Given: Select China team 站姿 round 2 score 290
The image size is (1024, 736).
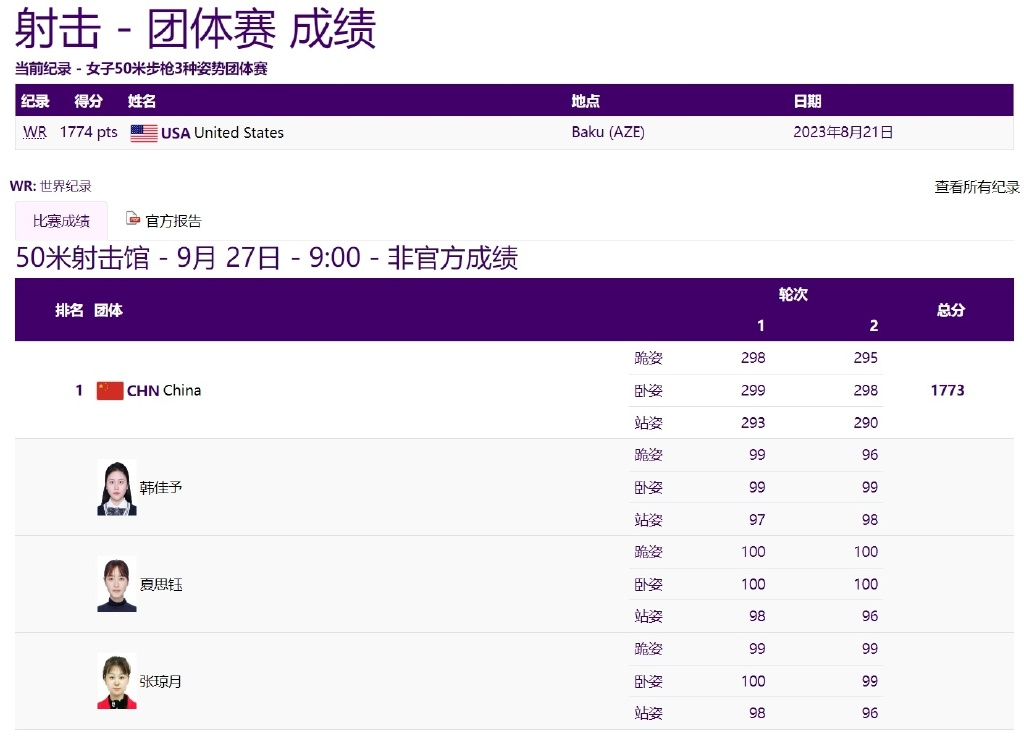Looking at the screenshot, I should [x=866, y=423].
